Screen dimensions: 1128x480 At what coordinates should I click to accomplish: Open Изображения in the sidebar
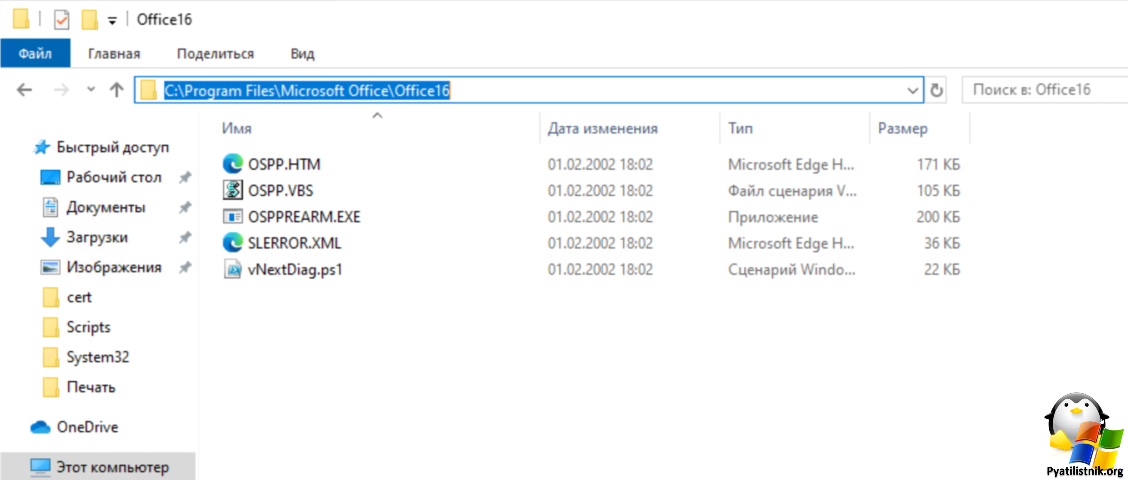click(114, 267)
